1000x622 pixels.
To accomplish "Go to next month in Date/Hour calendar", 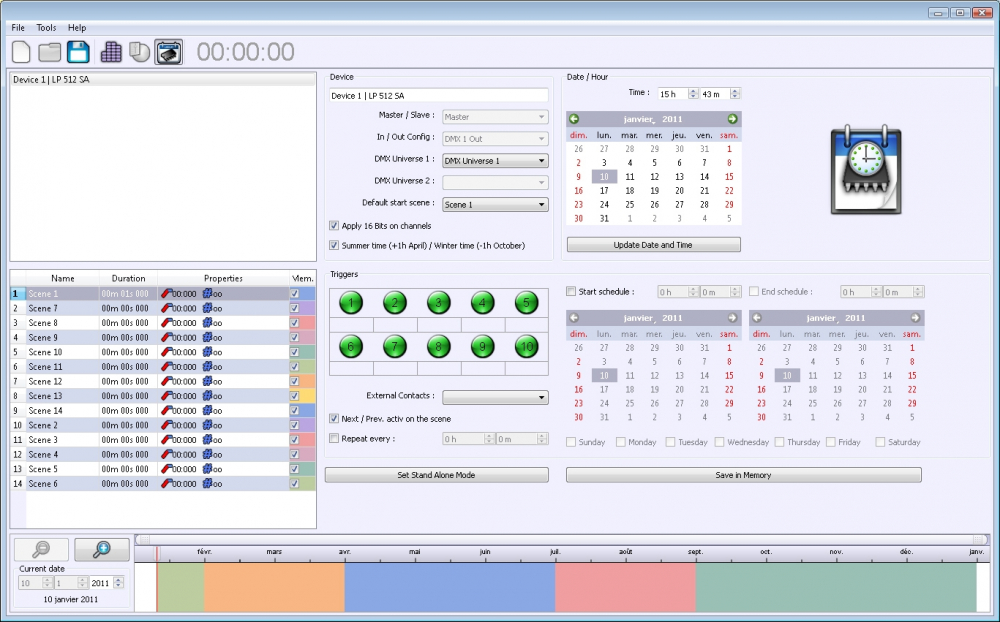I will pyautogui.click(x=732, y=119).
